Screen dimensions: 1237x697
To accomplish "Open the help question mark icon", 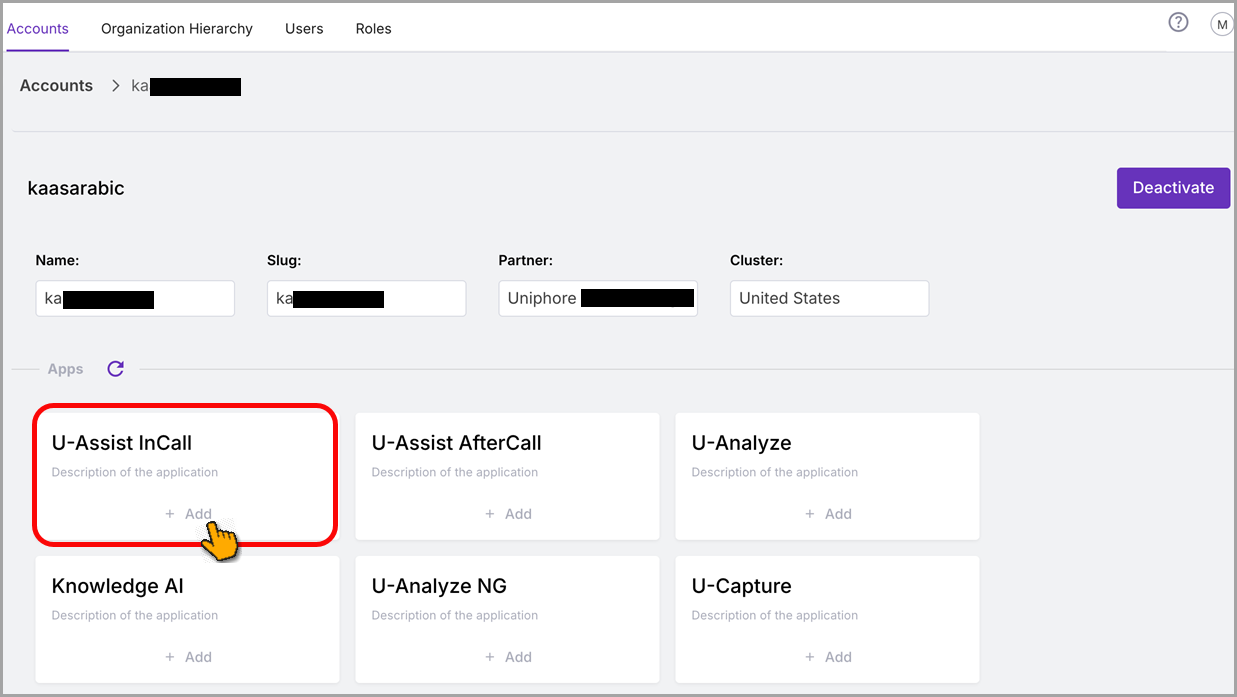I will coord(1179,22).
